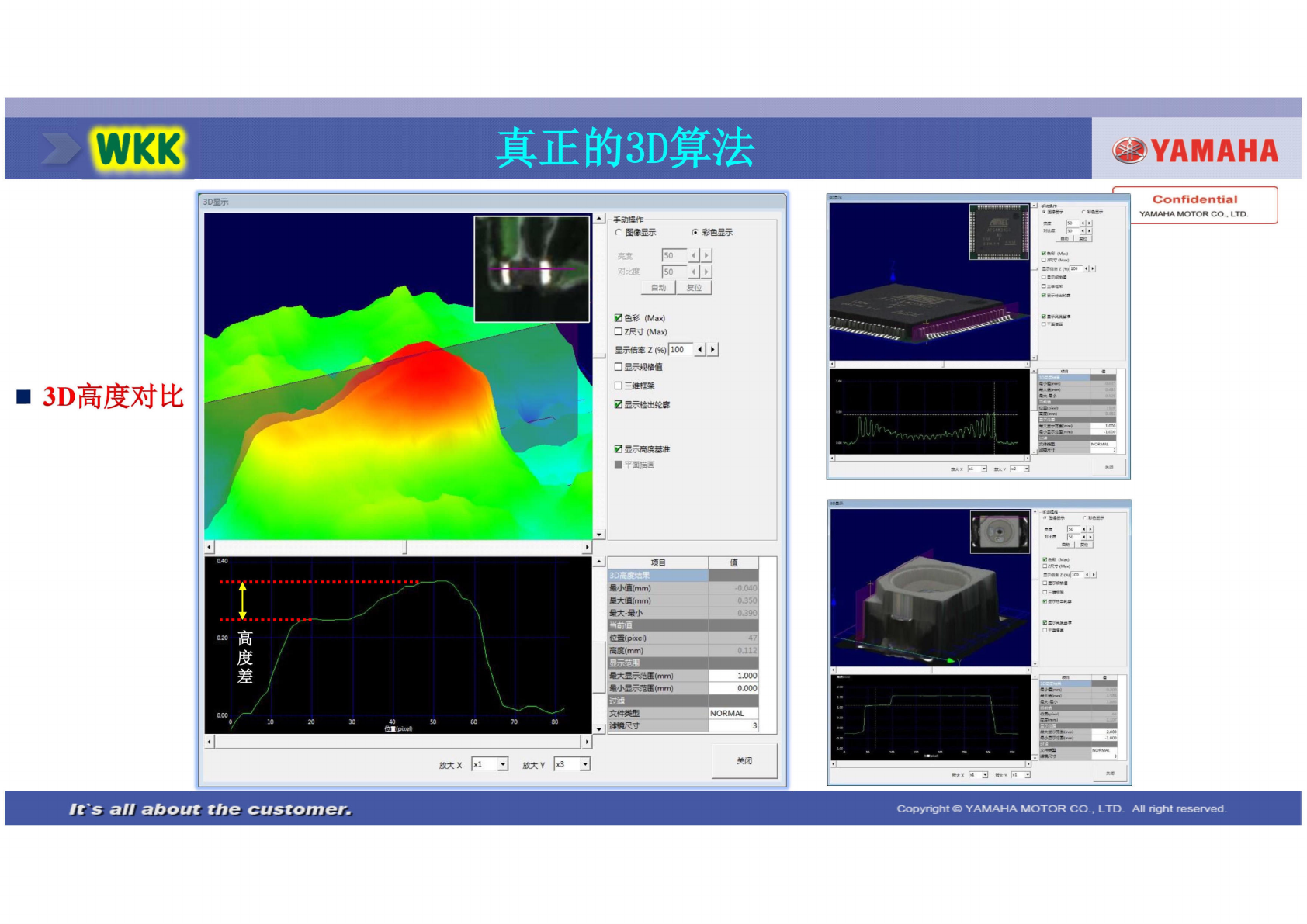Click the 对比度 increase arrow
1307x924 pixels.
[706, 272]
